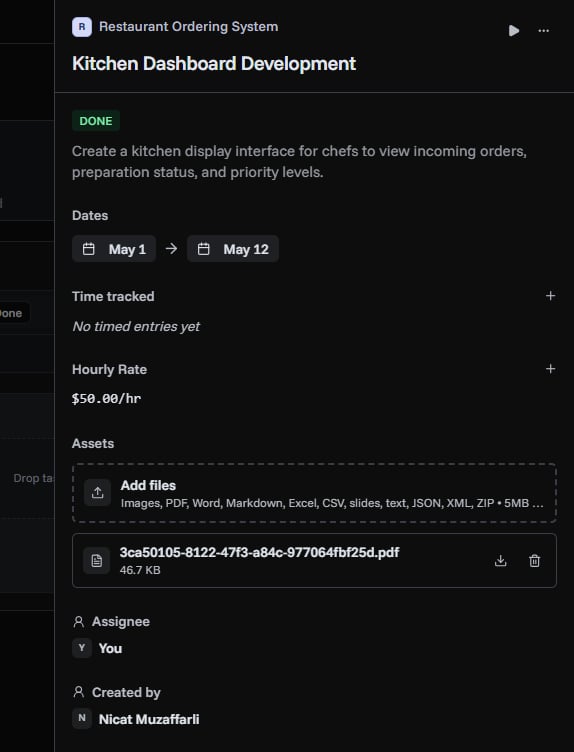Image resolution: width=574 pixels, height=752 pixels.
Task: Add a time entry with the plus icon
Action: click(x=551, y=296)
